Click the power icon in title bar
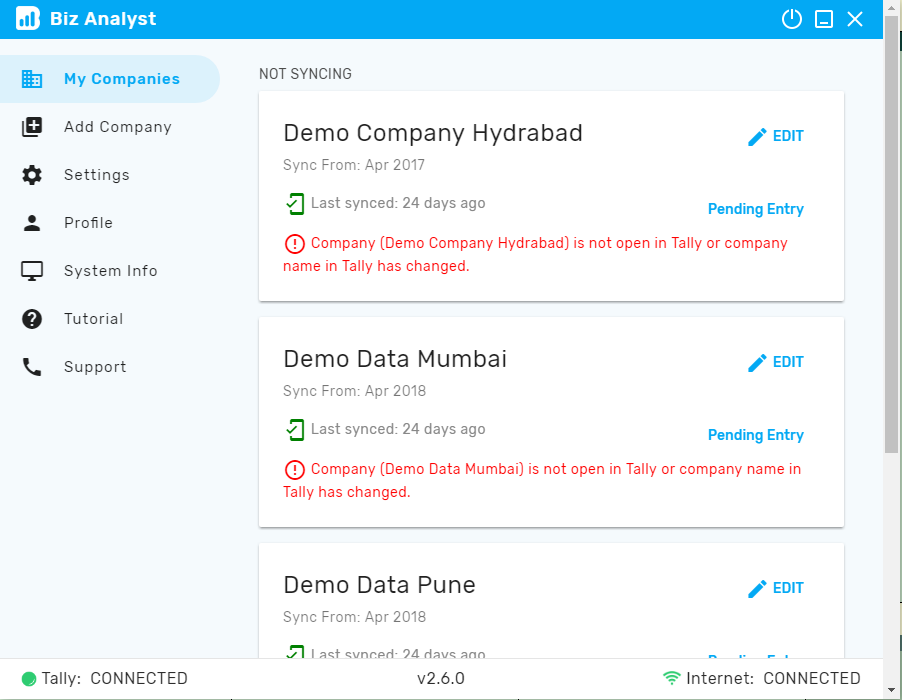The height and width of the screenshot is (700, 902). pyautogui.click(x=792, y=19)
